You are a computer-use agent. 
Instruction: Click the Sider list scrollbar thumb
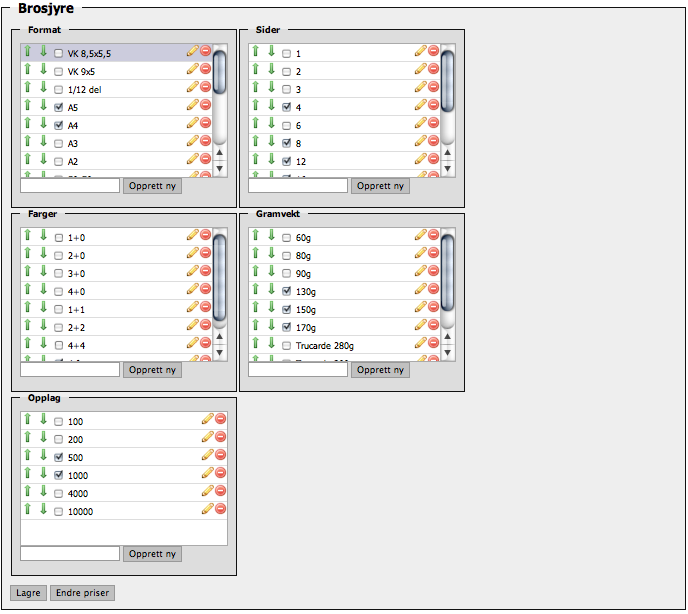tap(447, 90)
